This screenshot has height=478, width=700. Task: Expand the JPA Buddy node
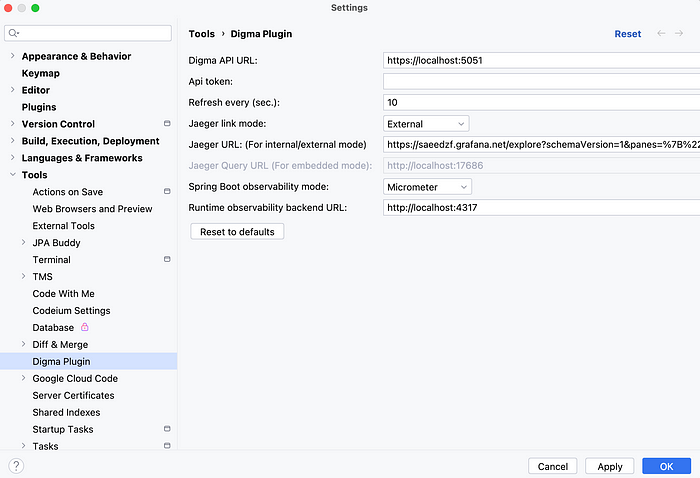(x=23, y=242)
